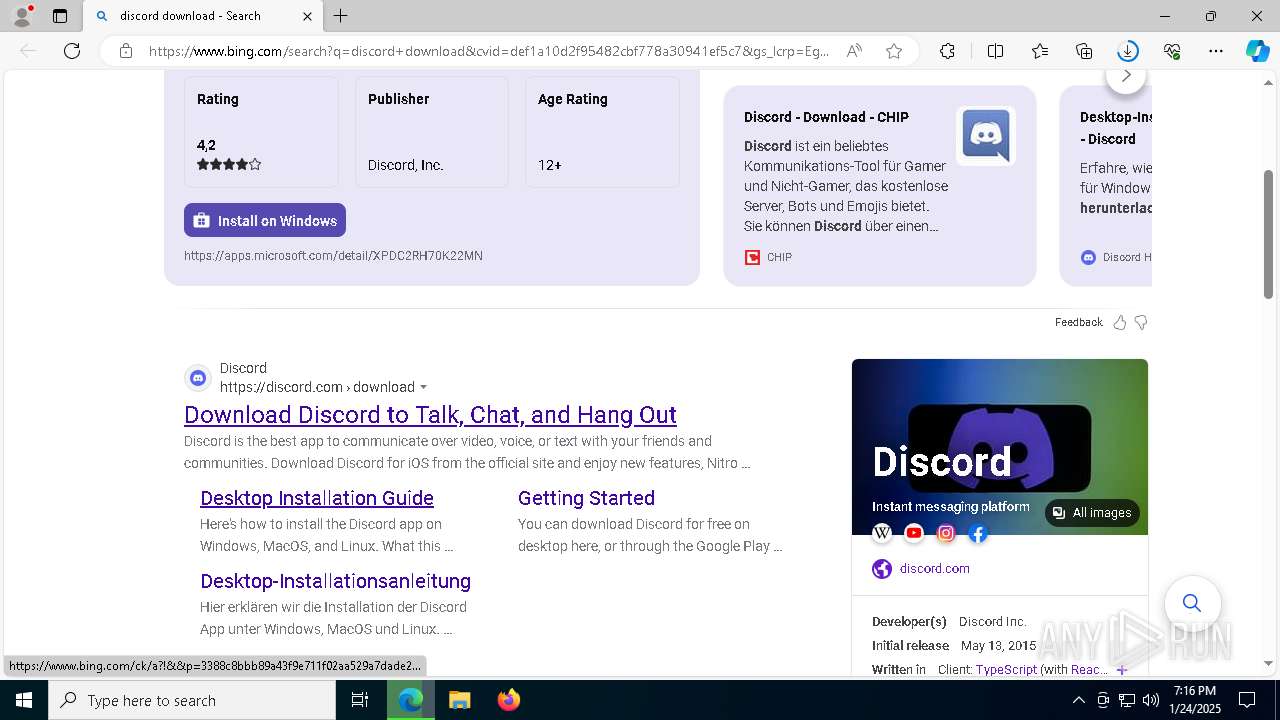Open the Copilot sidebar icon
Screen dimensions: 1280x720
click(x=1257, y=51)
